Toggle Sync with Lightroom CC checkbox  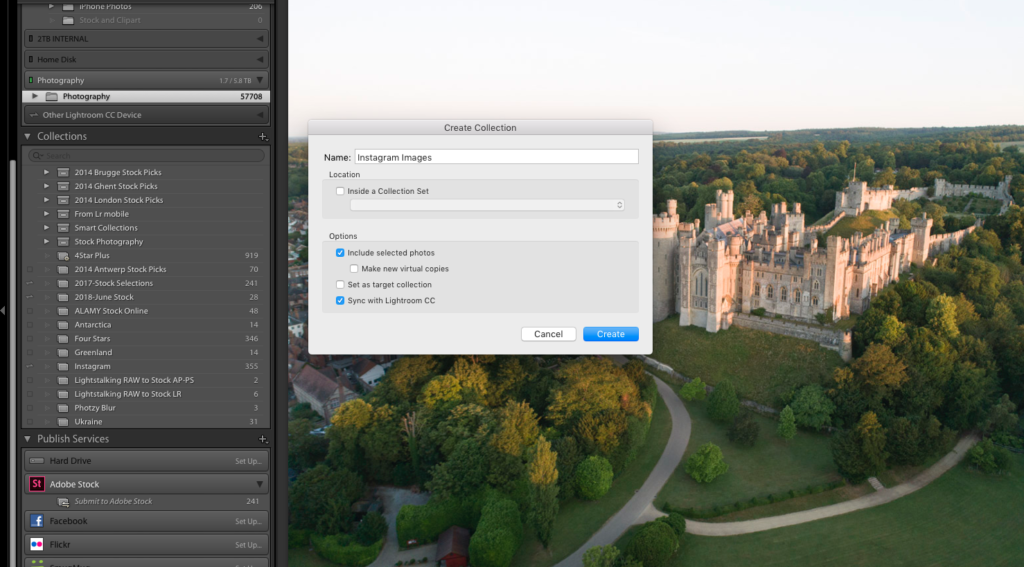(340, 300)
